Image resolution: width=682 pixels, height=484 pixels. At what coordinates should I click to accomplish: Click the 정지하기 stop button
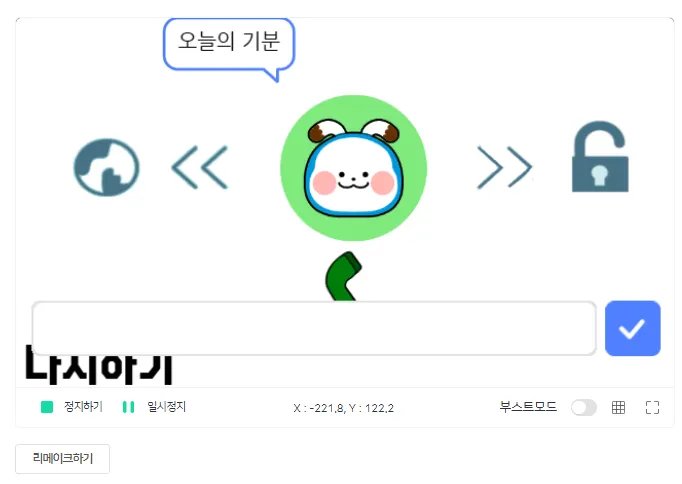[x=72, y=407]
